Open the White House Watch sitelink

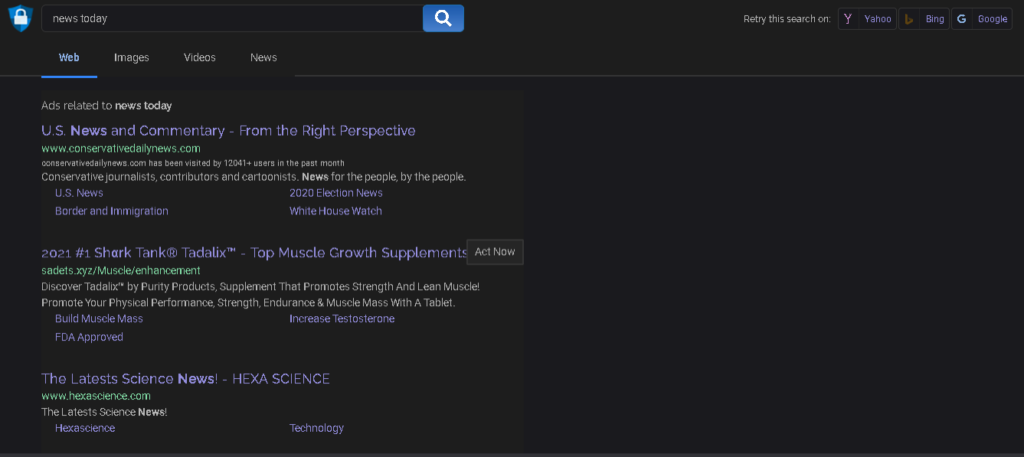(336, 211)
